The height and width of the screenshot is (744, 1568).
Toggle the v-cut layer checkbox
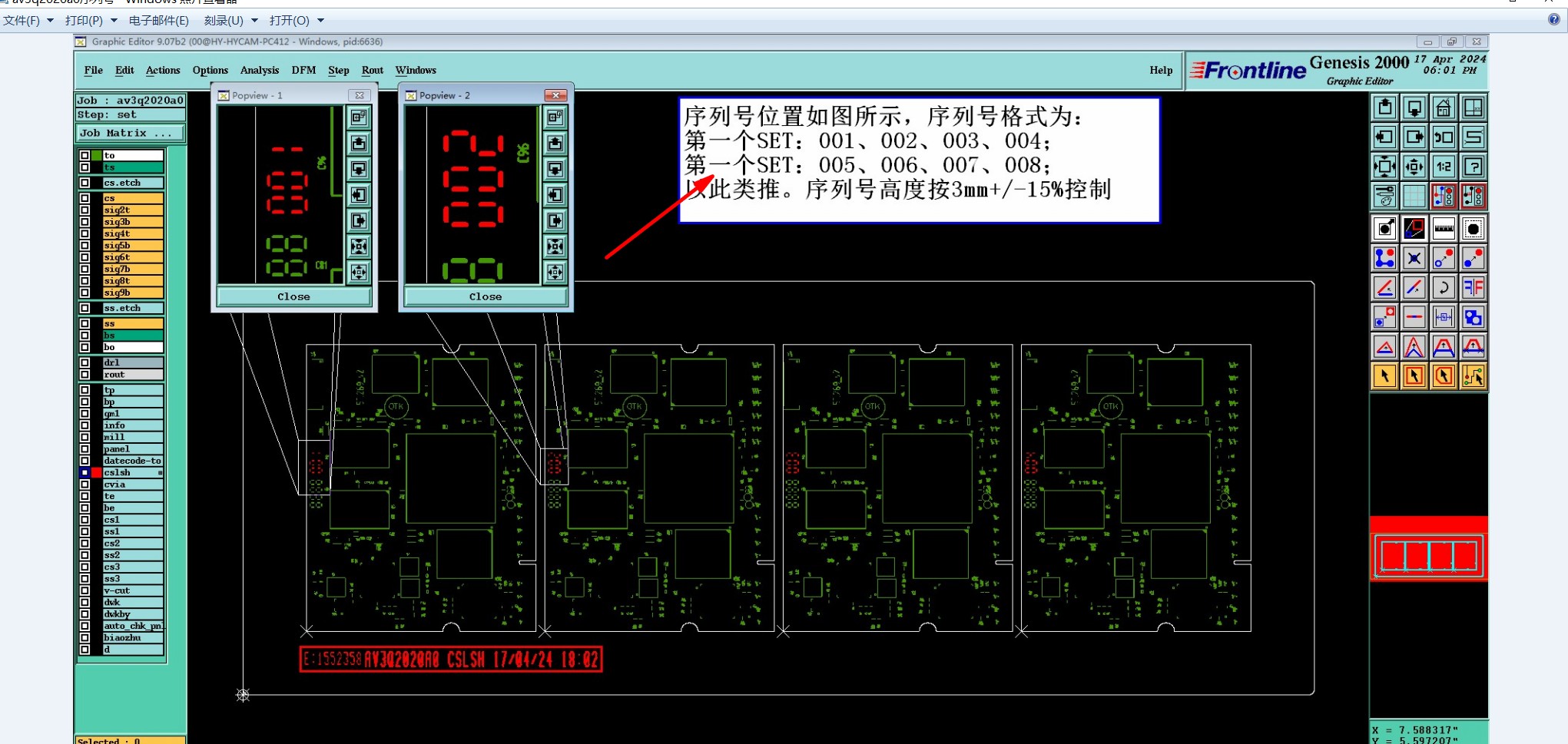[85, 590]
